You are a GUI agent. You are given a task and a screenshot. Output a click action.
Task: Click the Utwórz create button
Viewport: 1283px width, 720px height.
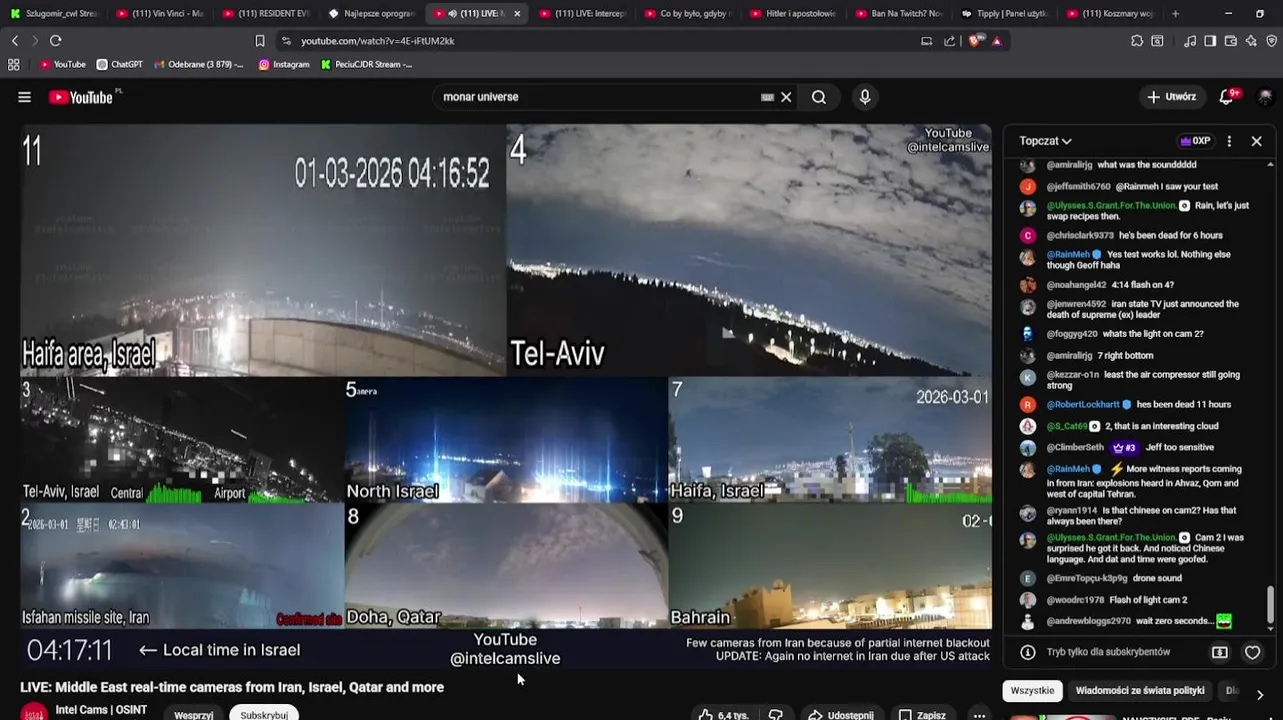coord(1171,97)
